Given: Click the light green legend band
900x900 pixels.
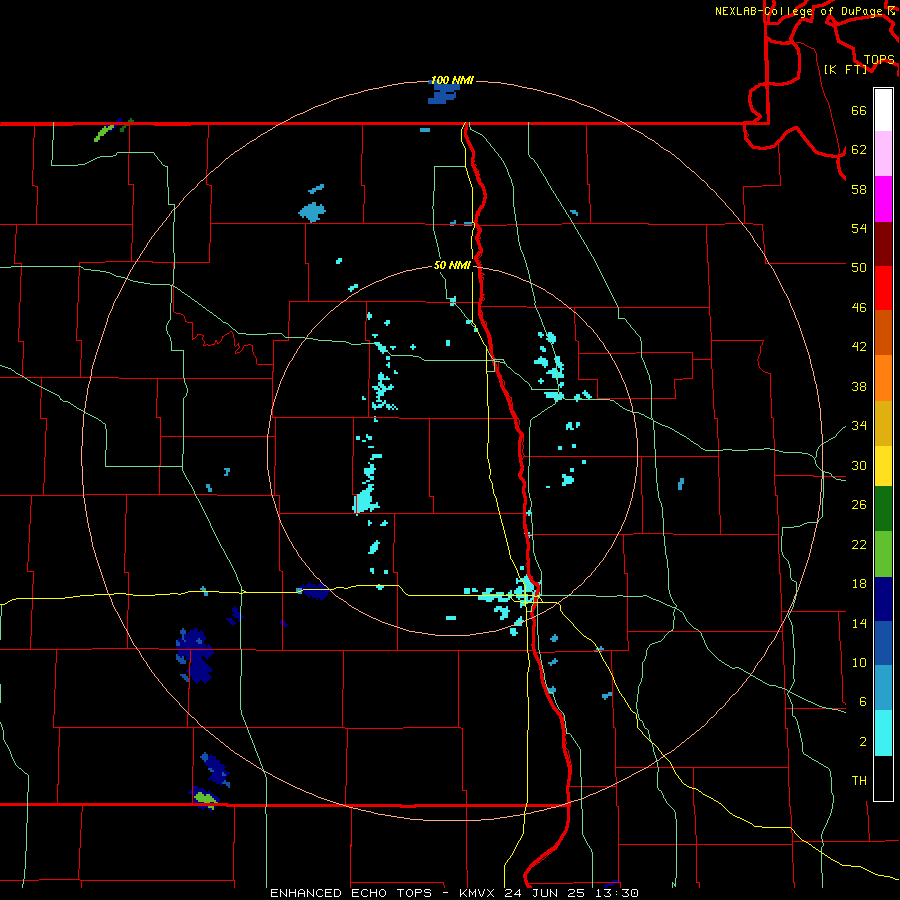Looking at the screenshot, I should click(x=883, y=554).
